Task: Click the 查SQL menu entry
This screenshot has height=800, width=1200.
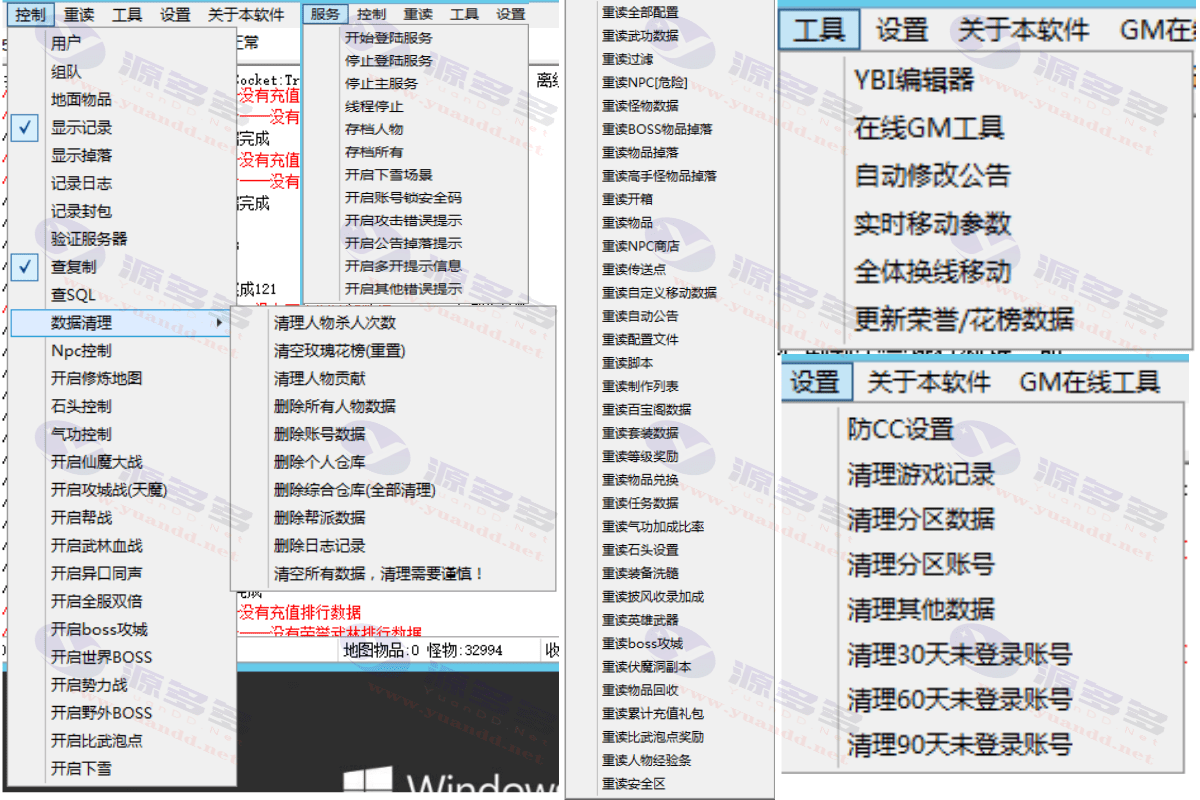Action: point(73,295)
